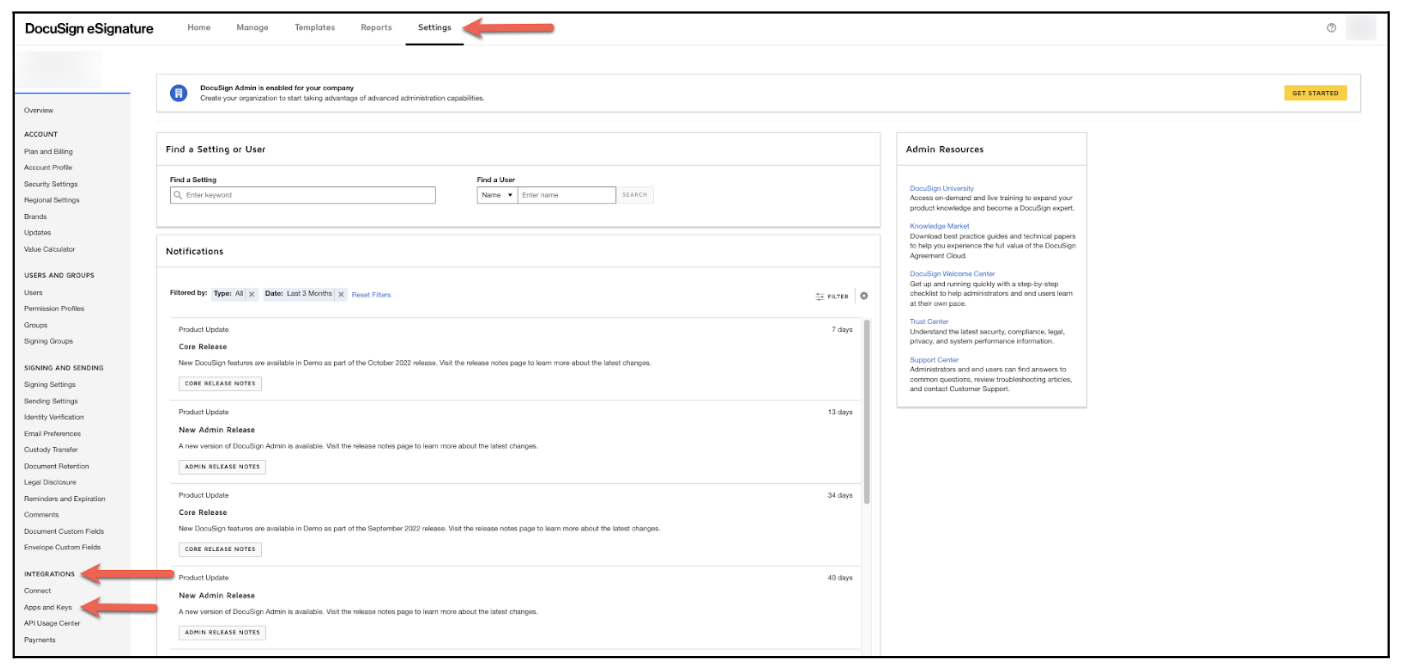Expand the Name dropdown in Find a User
Viewport: 1402px width, 672px height.
(x=497, y=195)
